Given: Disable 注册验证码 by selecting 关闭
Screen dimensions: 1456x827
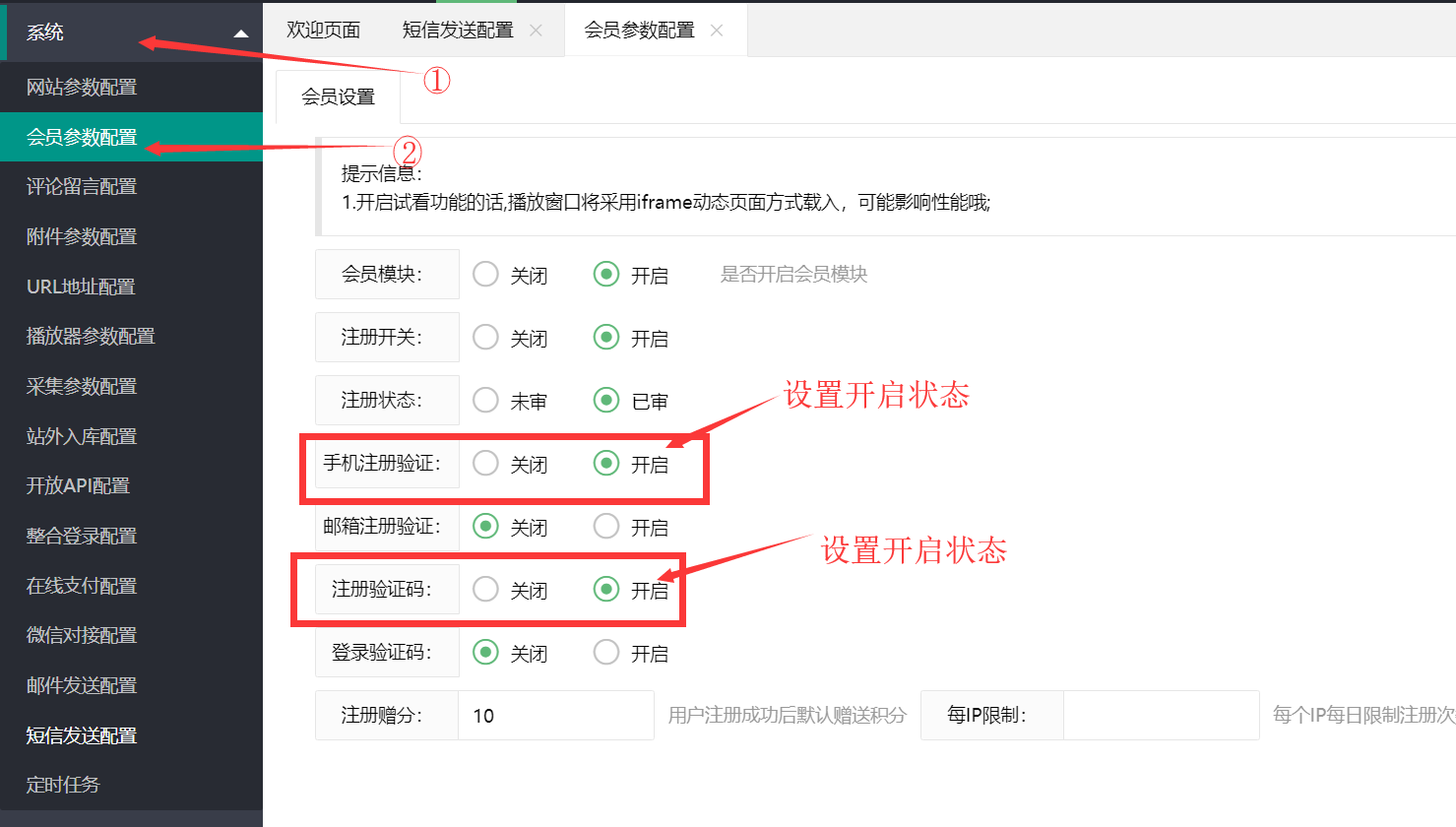Looking at the screenshot, I should [x=485, y=589].
